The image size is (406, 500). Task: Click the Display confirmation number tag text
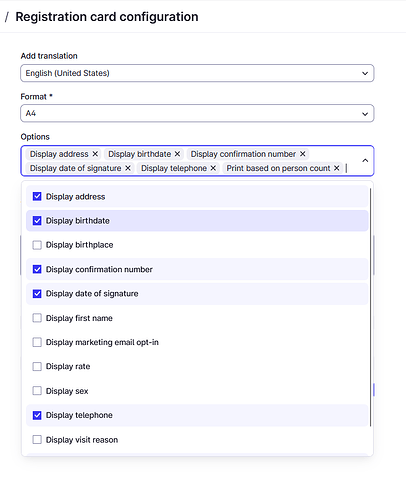coord(243,154)
